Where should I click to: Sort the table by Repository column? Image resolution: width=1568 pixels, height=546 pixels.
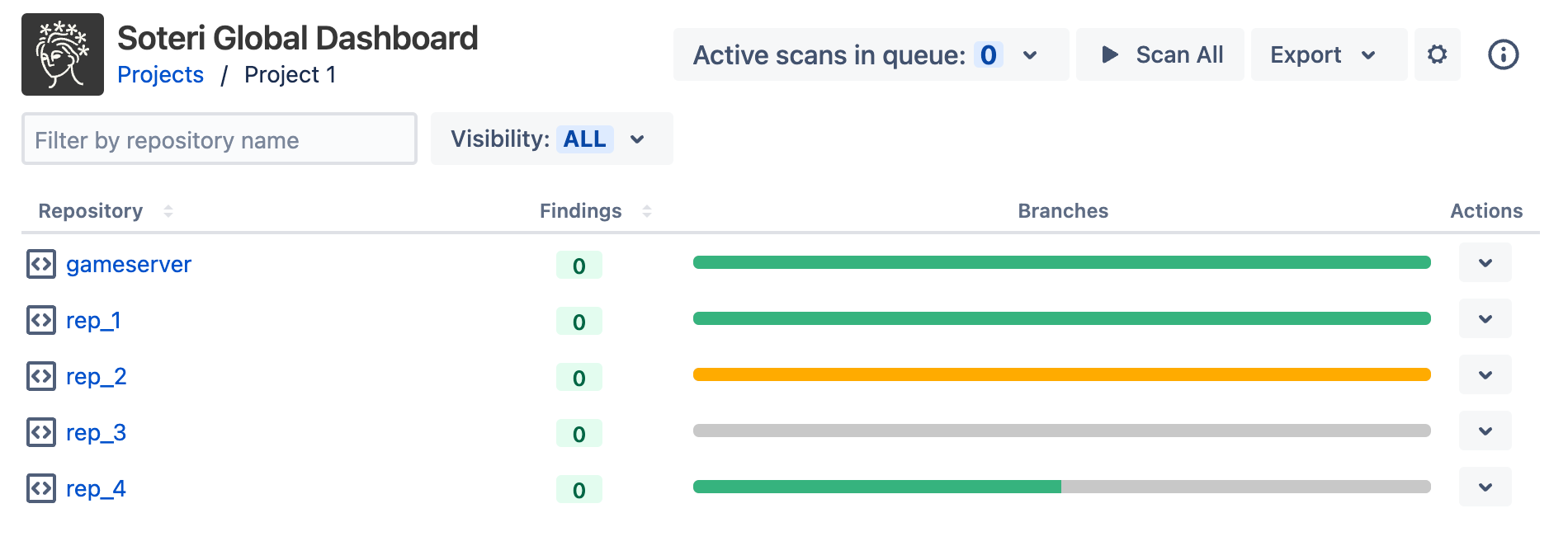pos(168,211)
